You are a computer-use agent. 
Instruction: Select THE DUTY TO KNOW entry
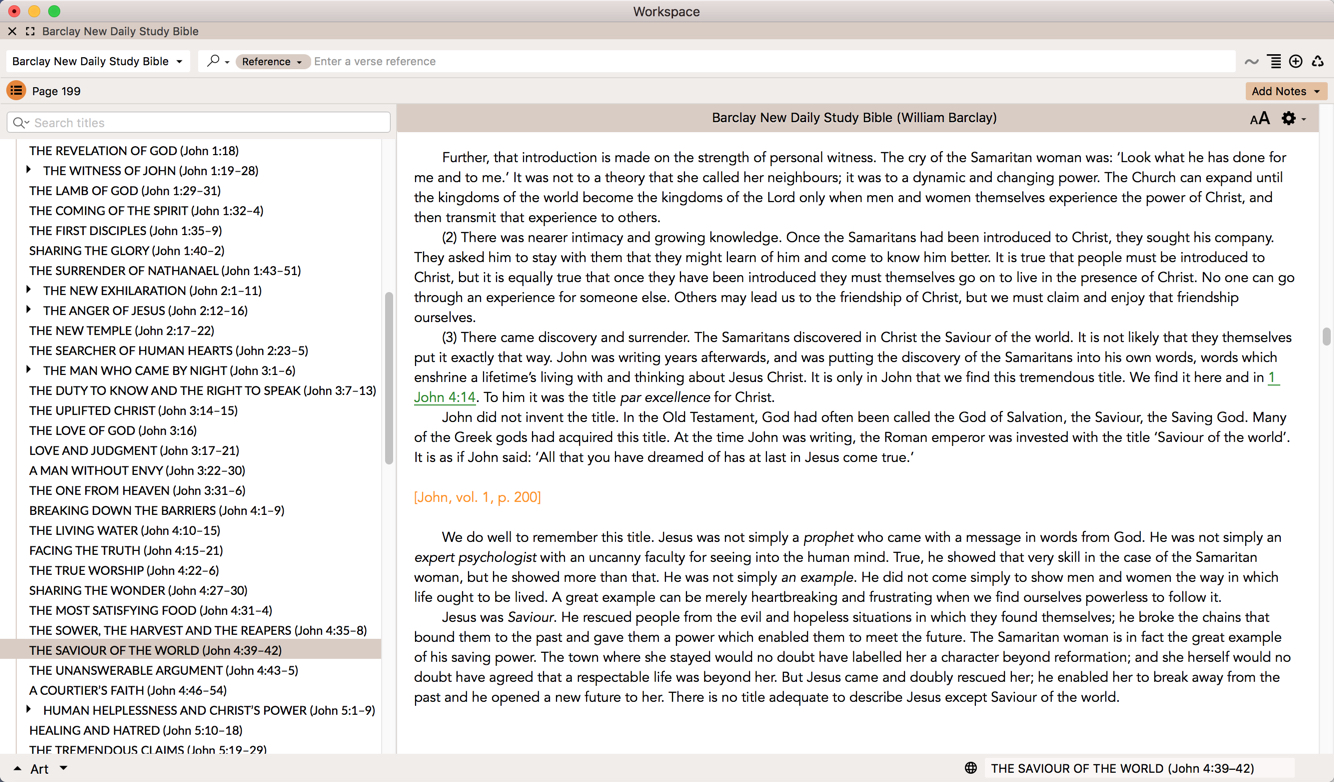tap(203, 391)
